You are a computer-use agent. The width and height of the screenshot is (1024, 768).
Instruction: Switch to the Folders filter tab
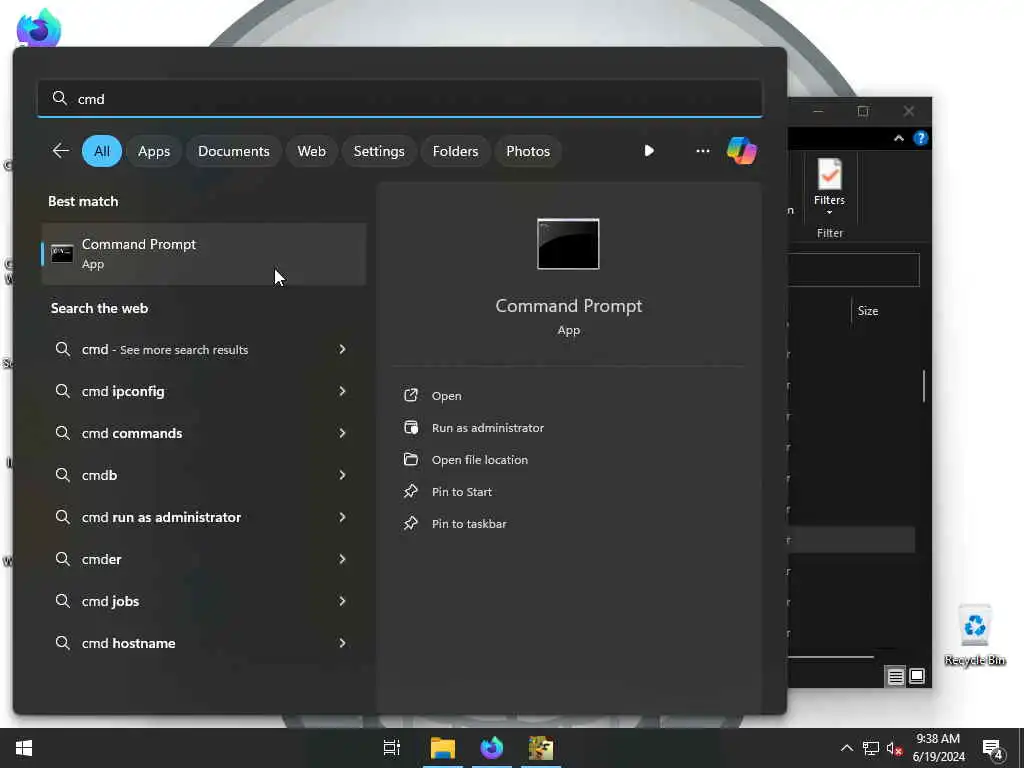click(x=455, y=151)
